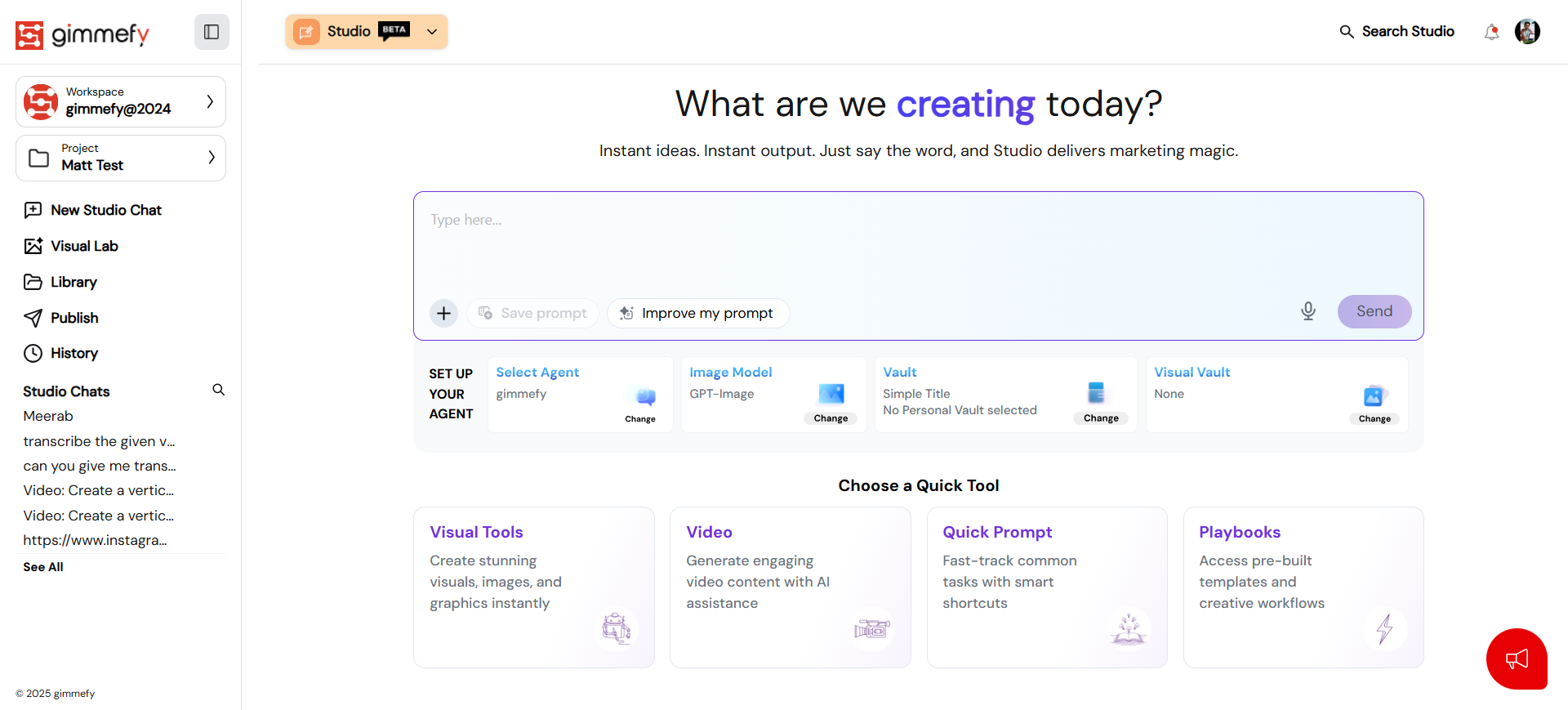Open the red megaphone feedback button
Screen dimensions: 1568x710
(1517, 659)
